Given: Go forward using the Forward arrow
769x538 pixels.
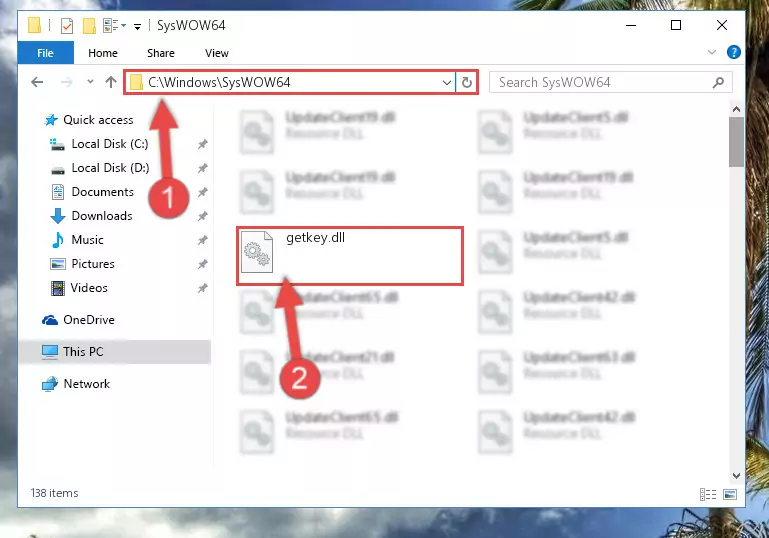Looking at the screenshot, I should (x=66, y=82).
